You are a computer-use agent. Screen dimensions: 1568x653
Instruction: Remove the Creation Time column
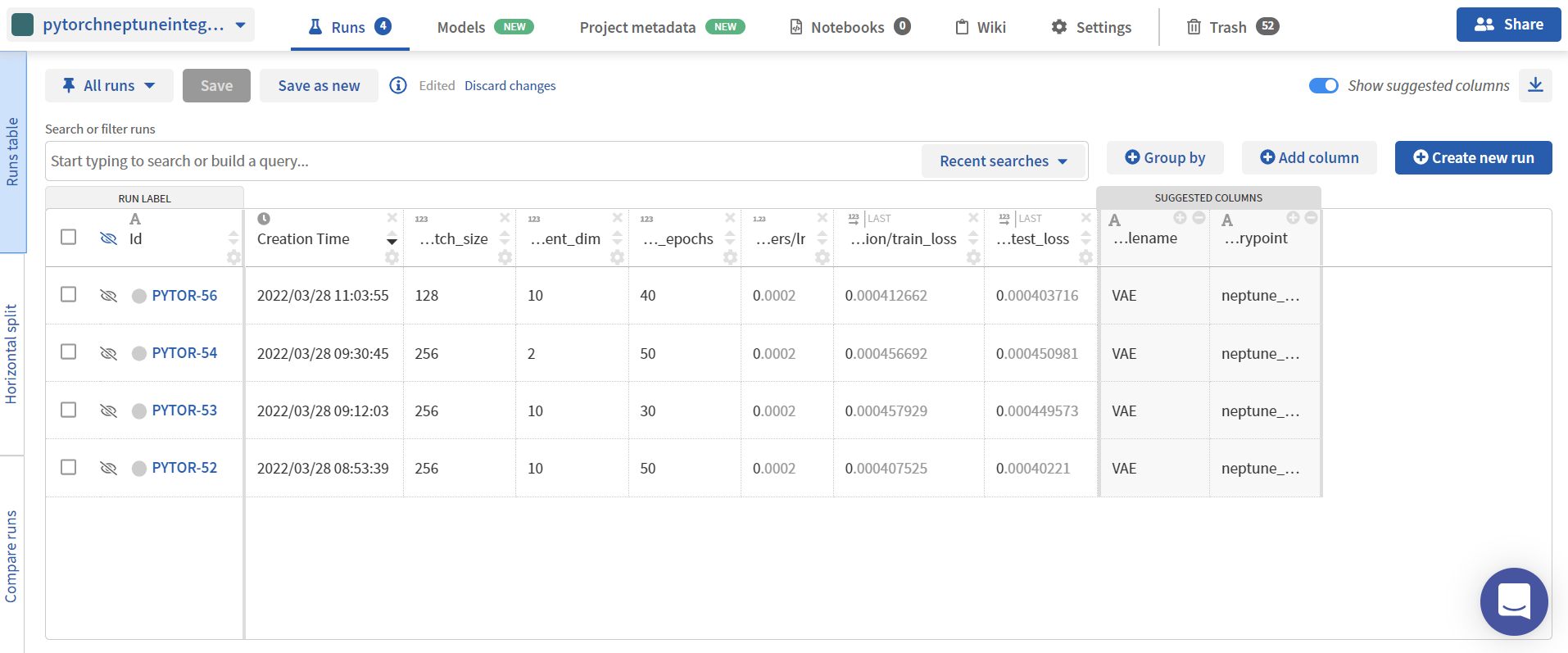coord(392,218)
